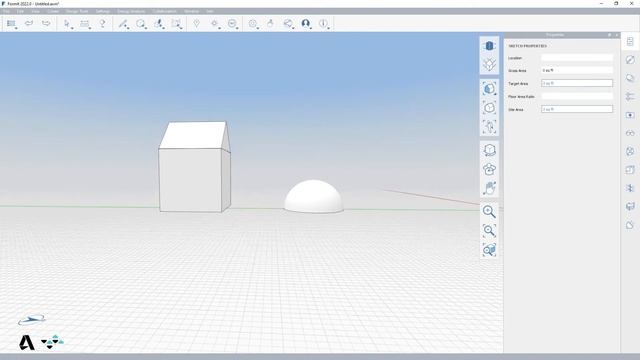Pin the Properties panel

click(609, 35)
